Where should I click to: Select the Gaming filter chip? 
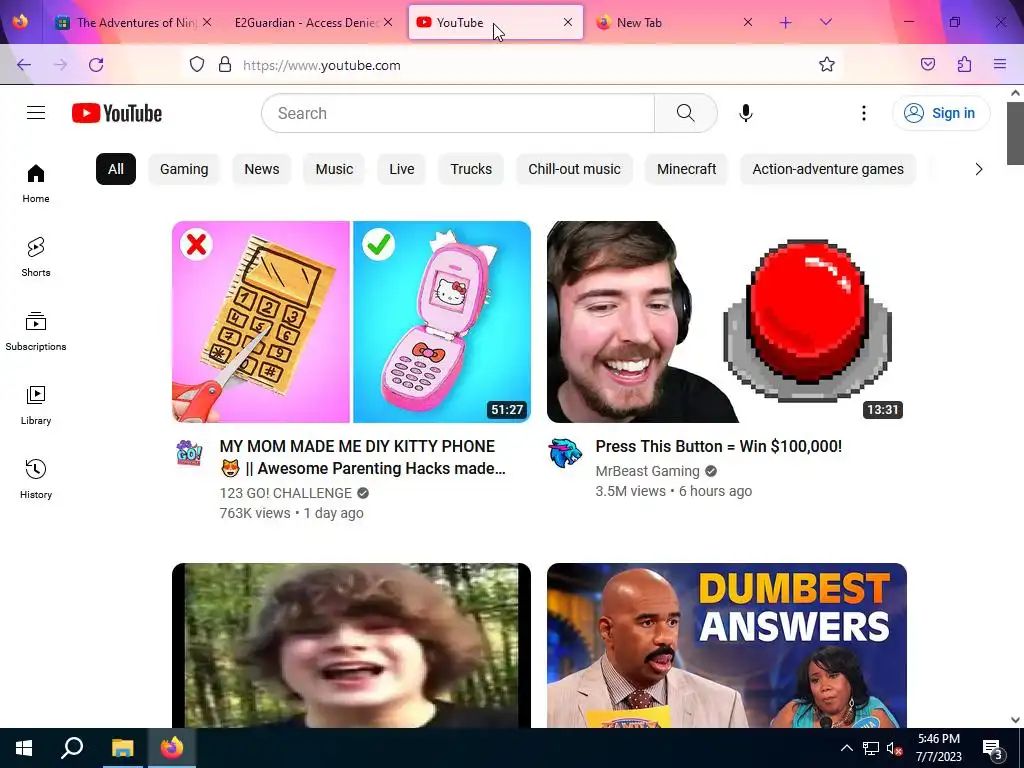pyautogui.click(x=184, y=169)
